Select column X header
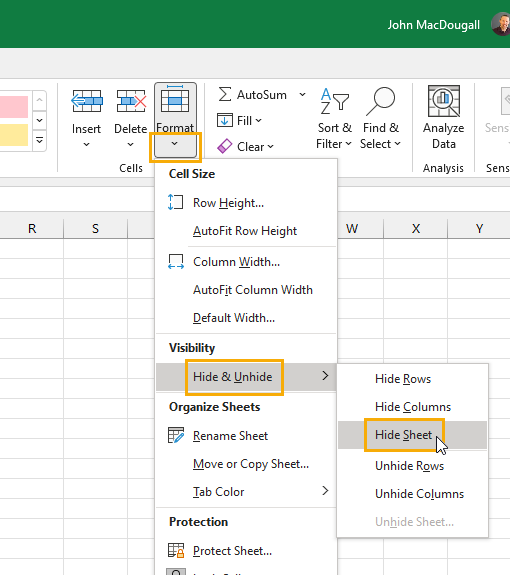 [x=415, y=229]
